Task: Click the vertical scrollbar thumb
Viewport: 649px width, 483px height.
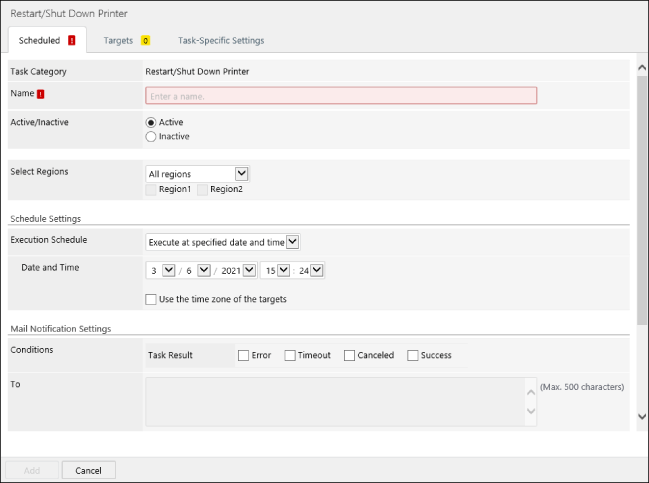Action: point(641,200)
